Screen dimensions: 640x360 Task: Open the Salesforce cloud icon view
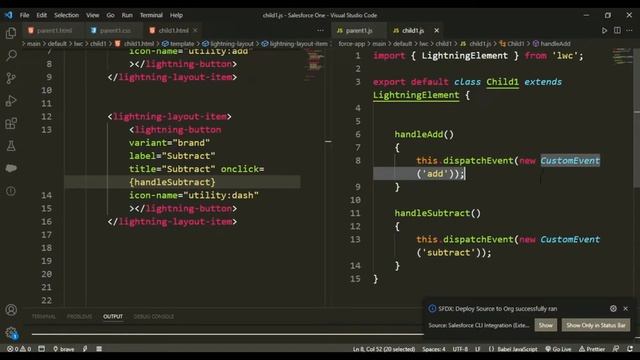pyautogui.click(x=11, y=168)
